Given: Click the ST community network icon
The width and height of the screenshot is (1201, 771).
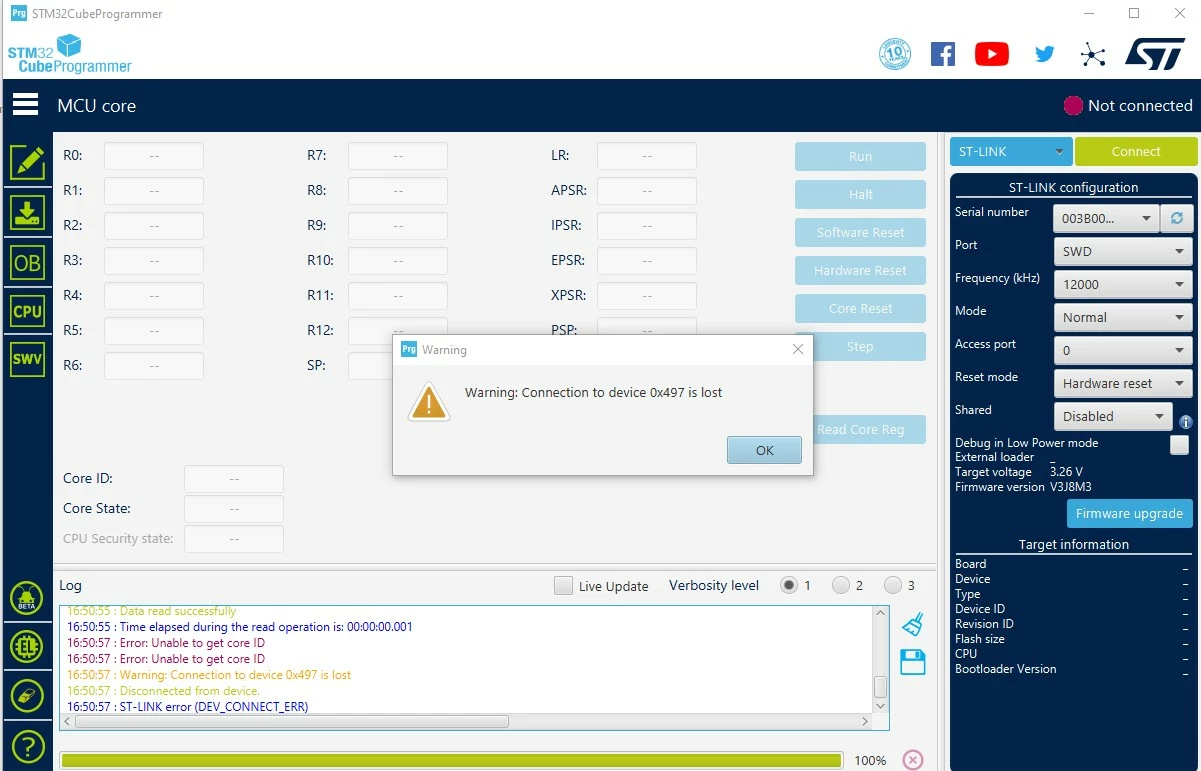Looking at the screenshot, I should pyautogui.click(x=1094, y=54).
